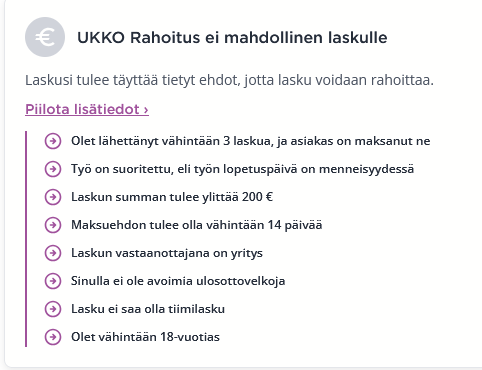The height and width of the screenshot is (370, 482).
Task: Select 'Työ on suoritettu' condition text
Action: 242,169
